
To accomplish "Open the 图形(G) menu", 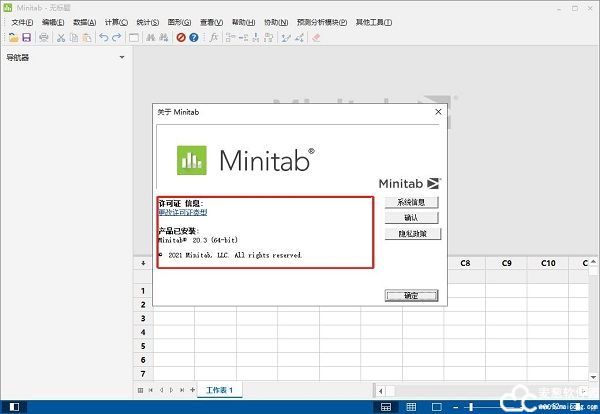I will pos(179,22).
